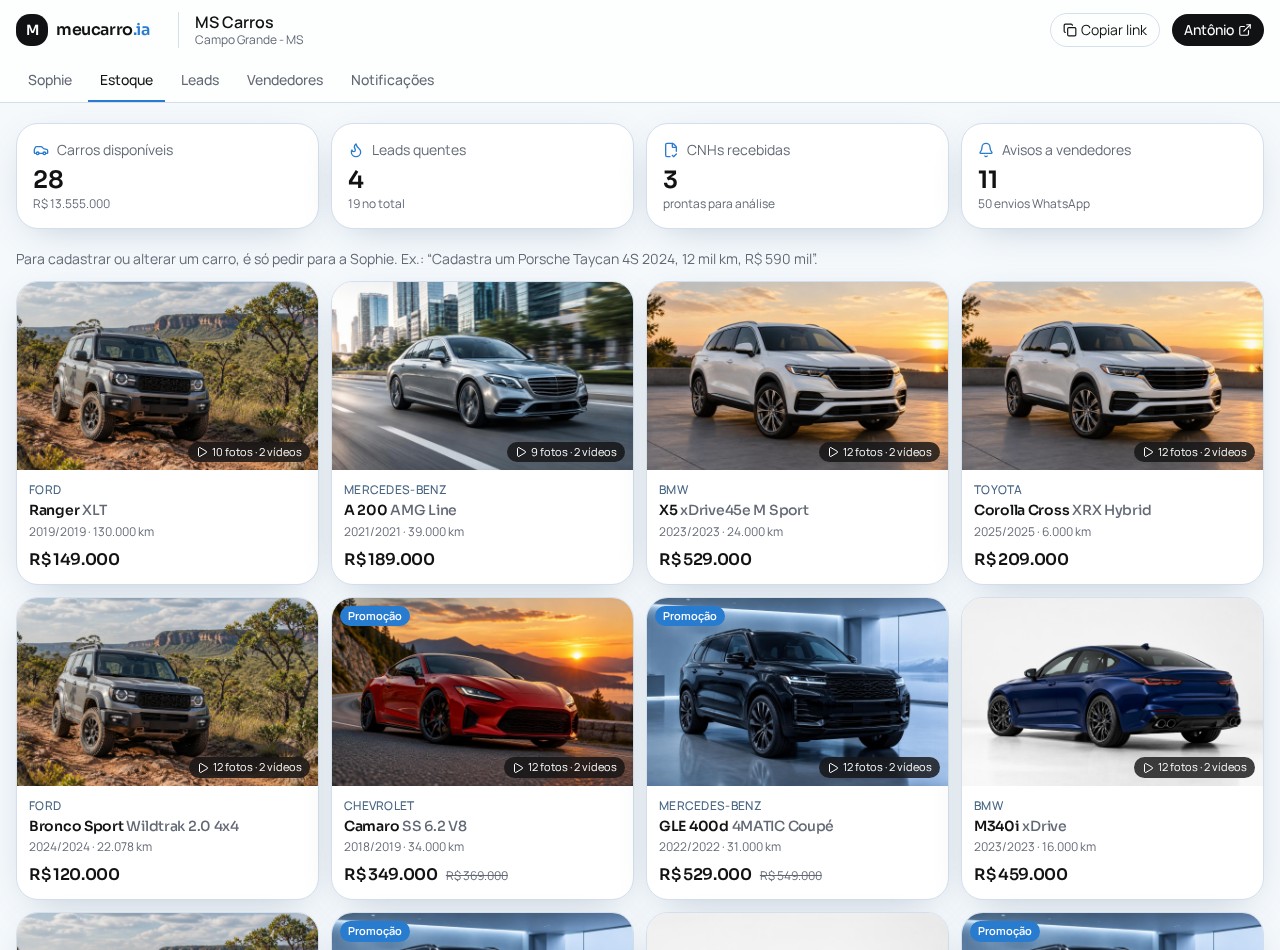Screen dimensions: 1280x950
Task: Click the Avisos a vendedores stat card
Action: point(1112,176)
